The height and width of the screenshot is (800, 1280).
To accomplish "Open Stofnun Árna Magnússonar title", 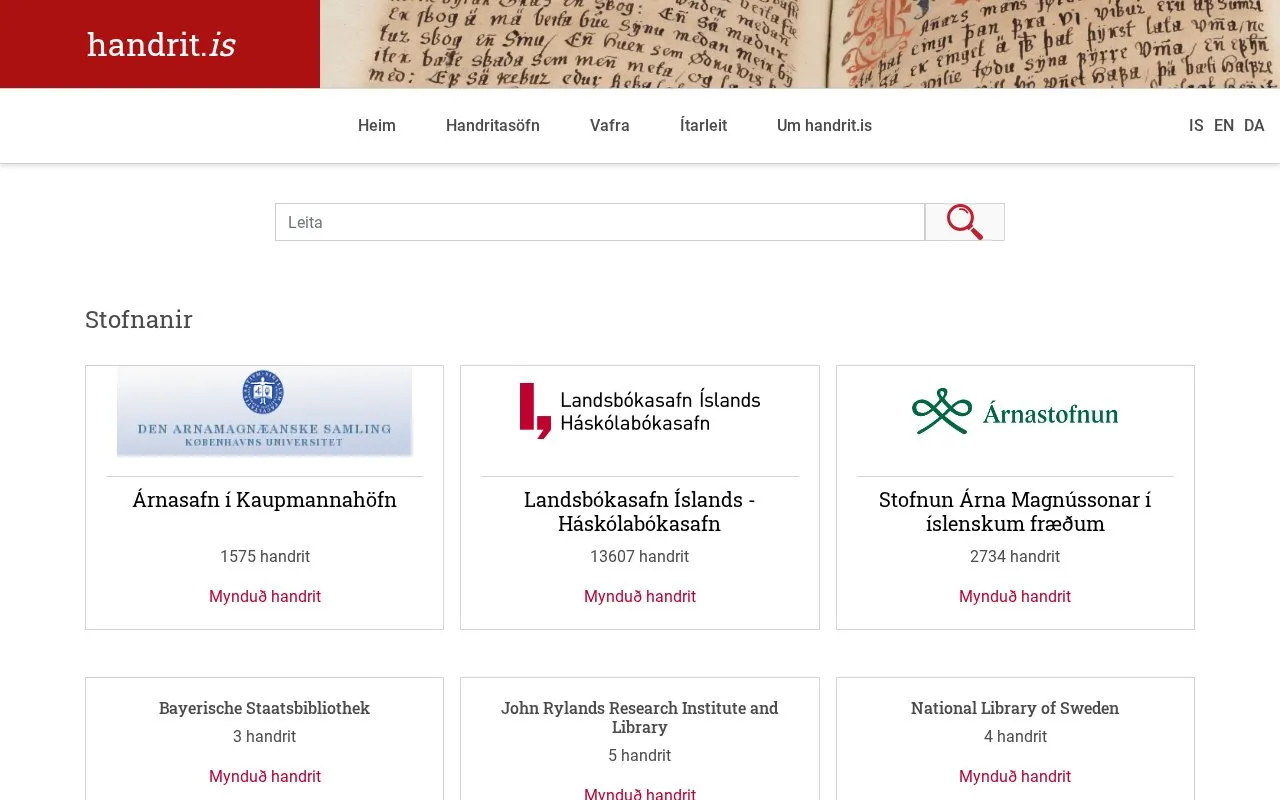I will click(x=1015, y=511).
